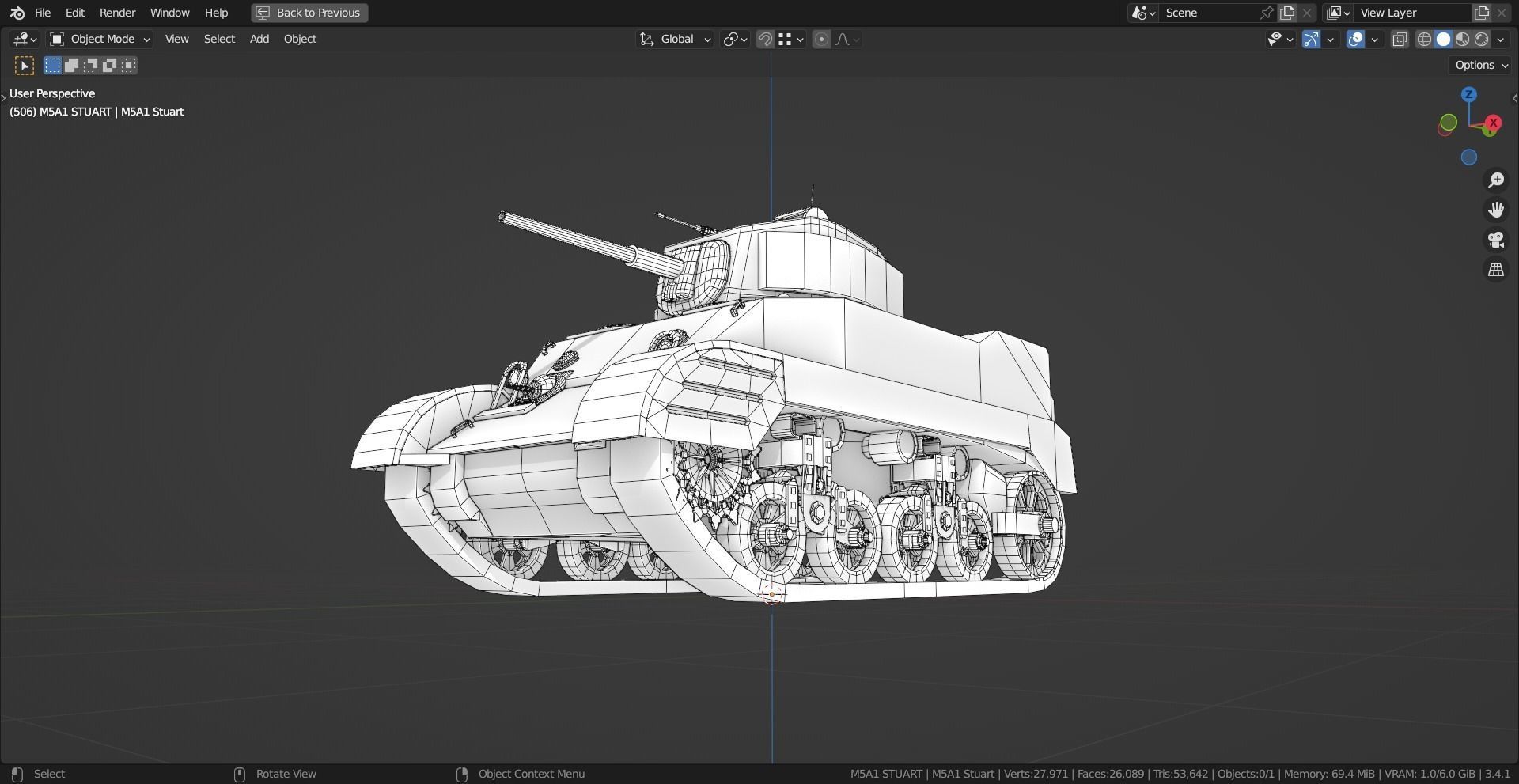The image size is (1519, 784).
Task: Toggle proportional editing
Action: point(821,39)
